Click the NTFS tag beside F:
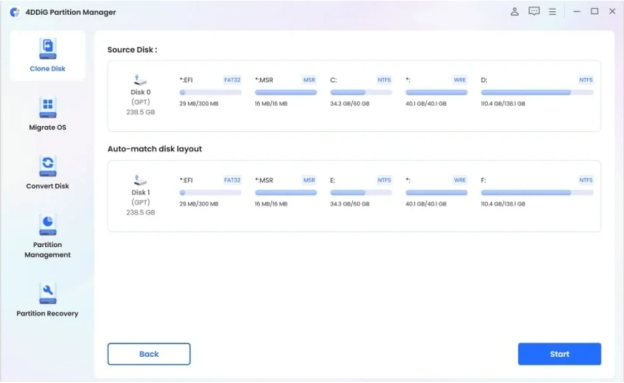The height and width of the screenshot is (383, 624). click(586, 180)
